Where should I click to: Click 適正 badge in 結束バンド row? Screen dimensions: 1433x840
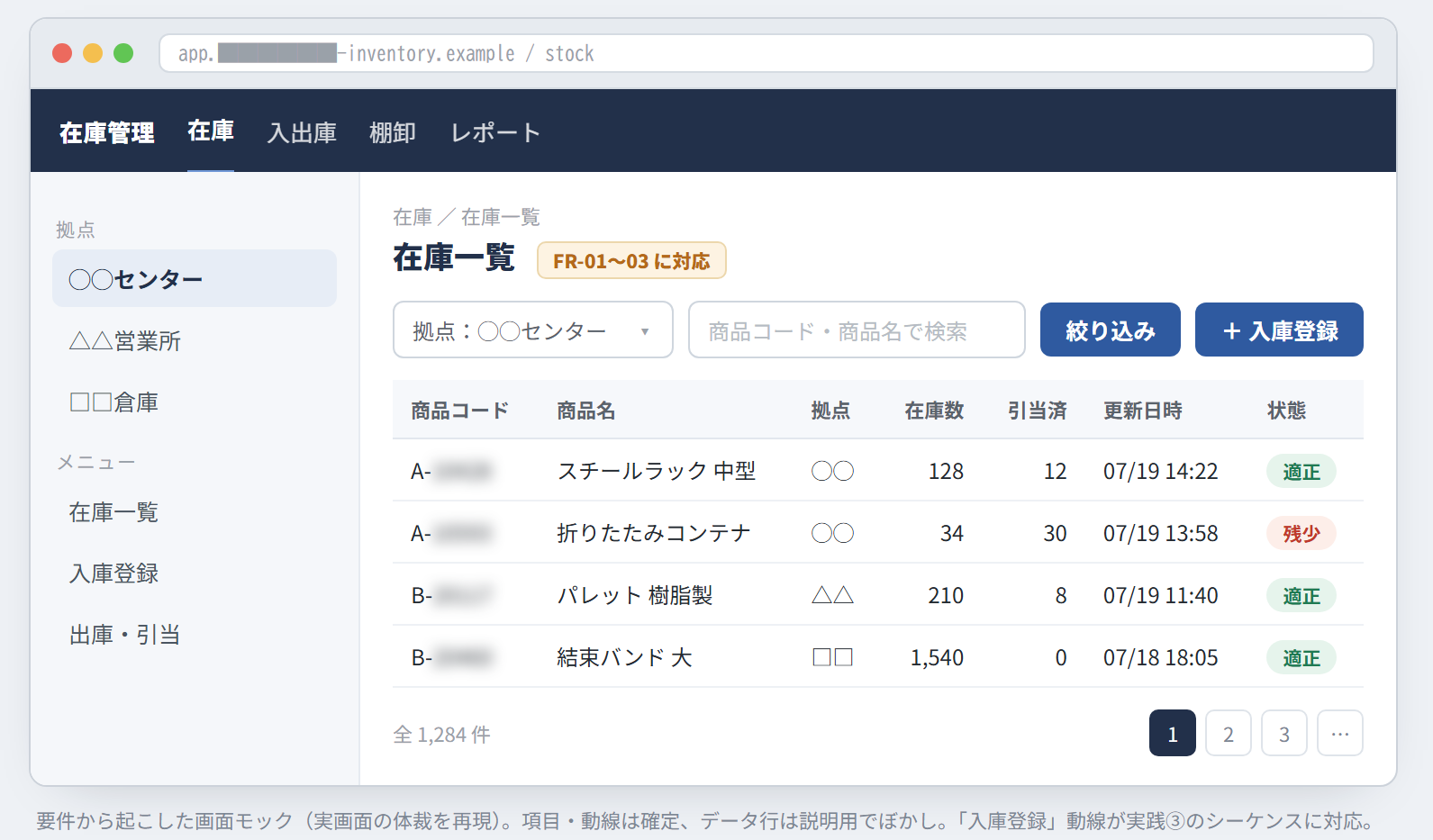pyautogui.click(x=1301, y=657)
